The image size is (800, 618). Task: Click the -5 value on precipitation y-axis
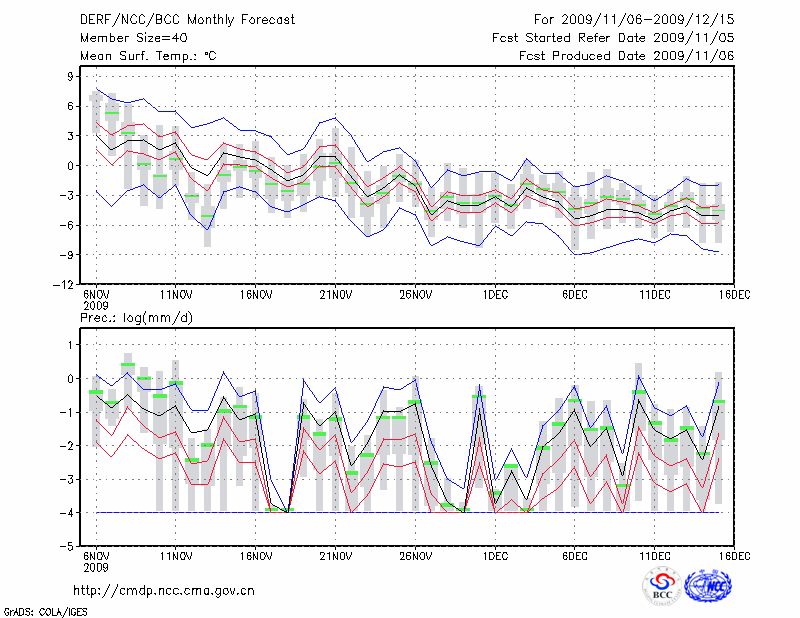pos(69,547)
